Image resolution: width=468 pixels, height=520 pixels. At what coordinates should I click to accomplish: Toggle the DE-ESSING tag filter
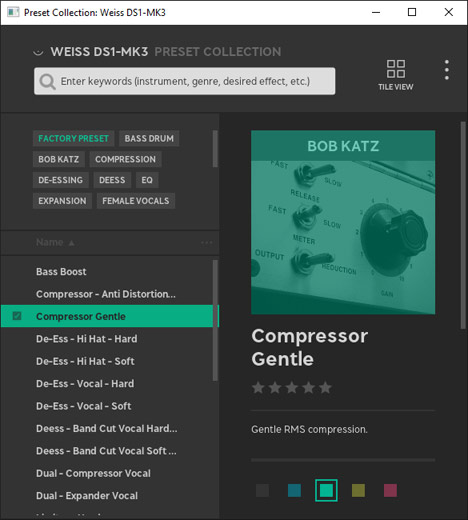[61, 180]
